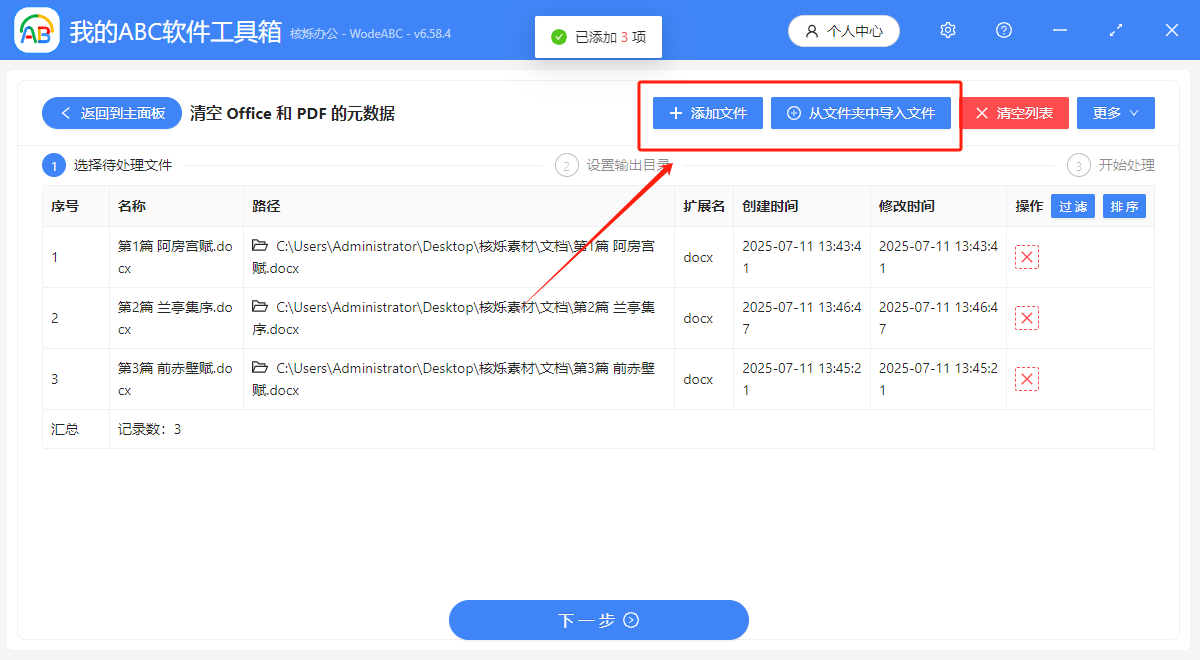Viewport: 1200px width, 660px height.
Task: Click 返回到主面板 back button
Action: (112, 113)
